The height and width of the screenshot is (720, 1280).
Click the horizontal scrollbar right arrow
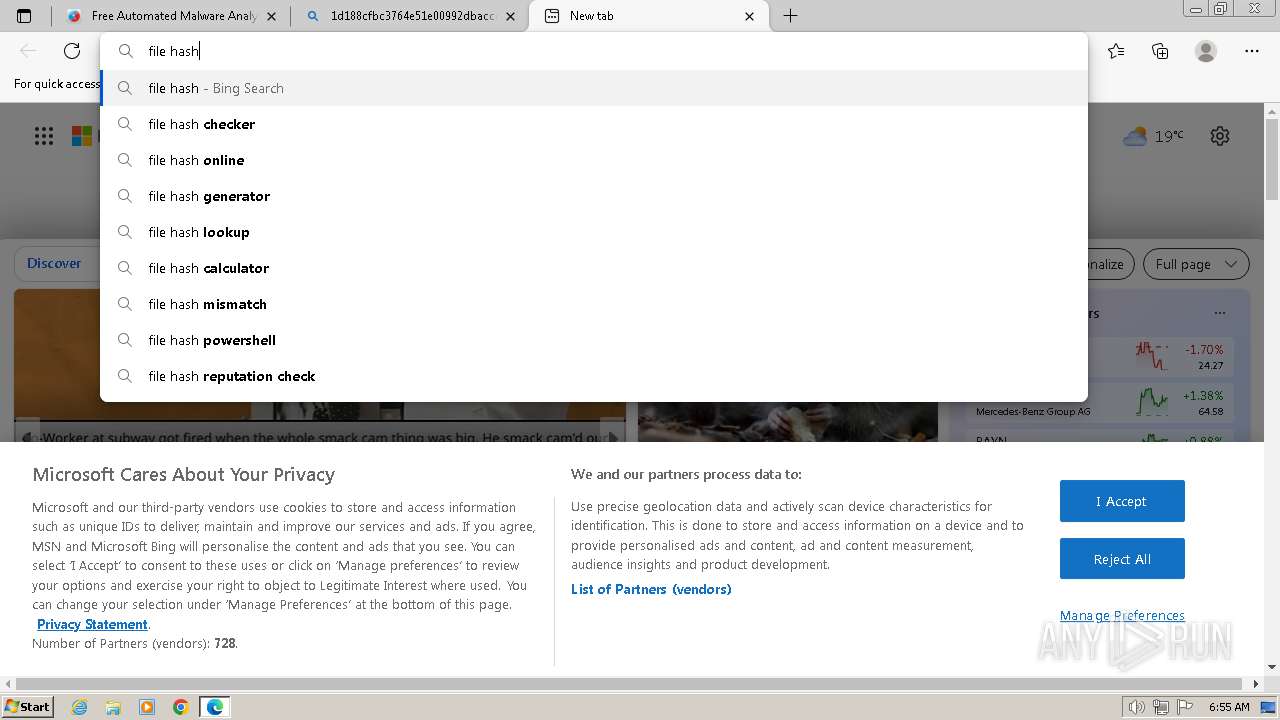(x=1256, y=684)
